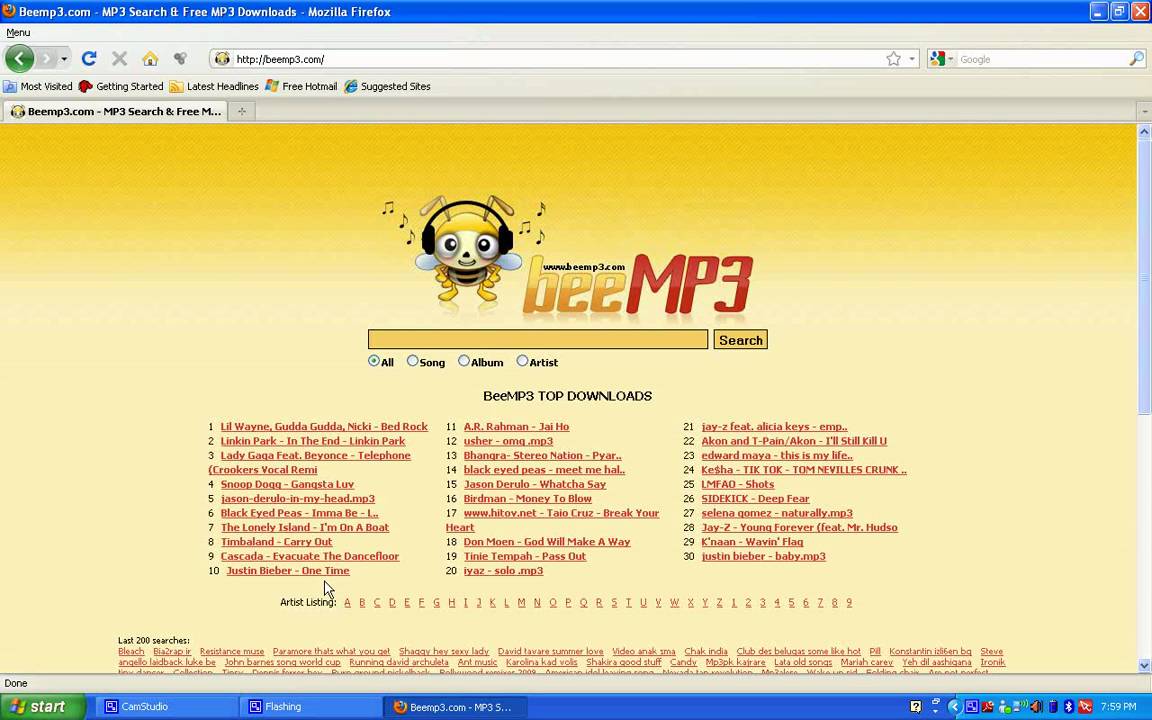This screenshot has width=1152, height=720.
Task: Open the list all tabs dropdown
Action: coord(1144,112)
